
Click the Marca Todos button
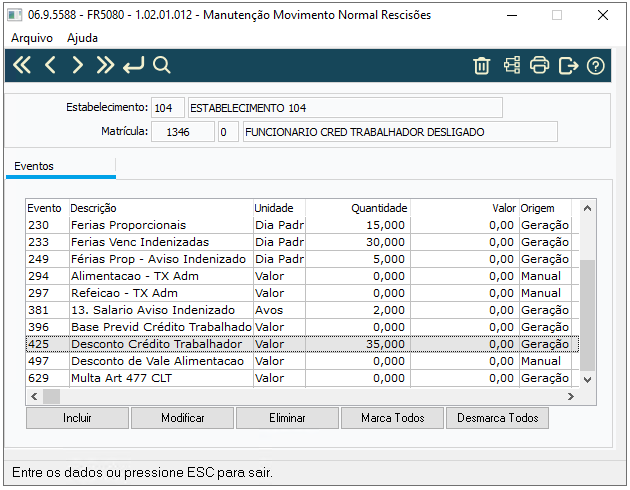click(x=393, y=418)
